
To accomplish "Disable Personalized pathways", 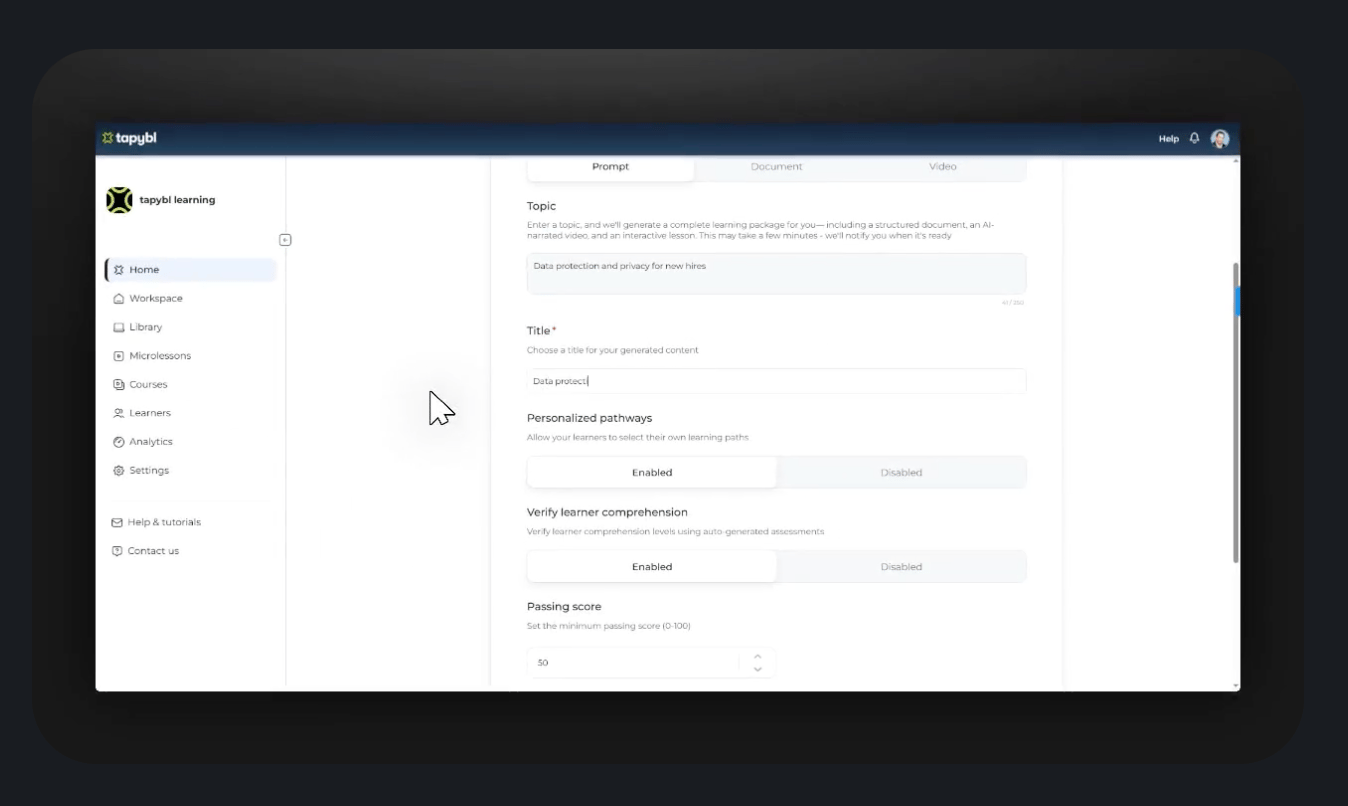I will tap(901, 473).
